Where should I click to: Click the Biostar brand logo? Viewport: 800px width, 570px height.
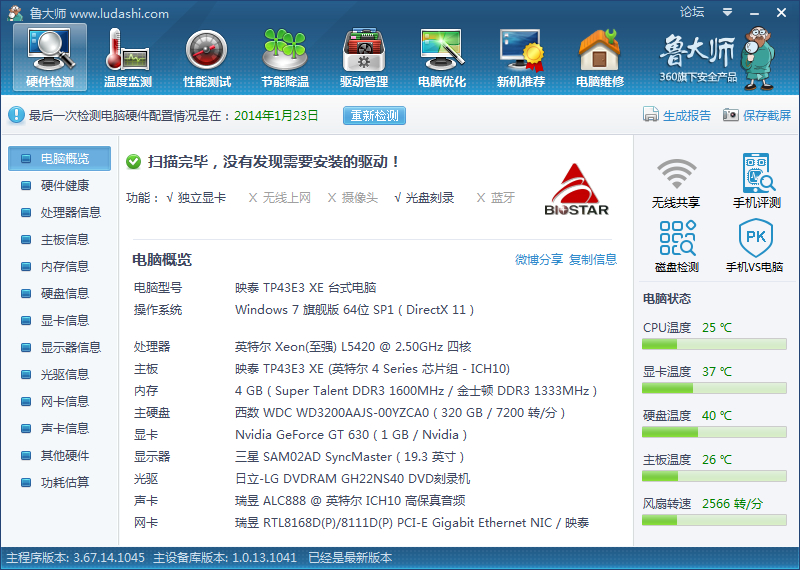tap(576, 190)
